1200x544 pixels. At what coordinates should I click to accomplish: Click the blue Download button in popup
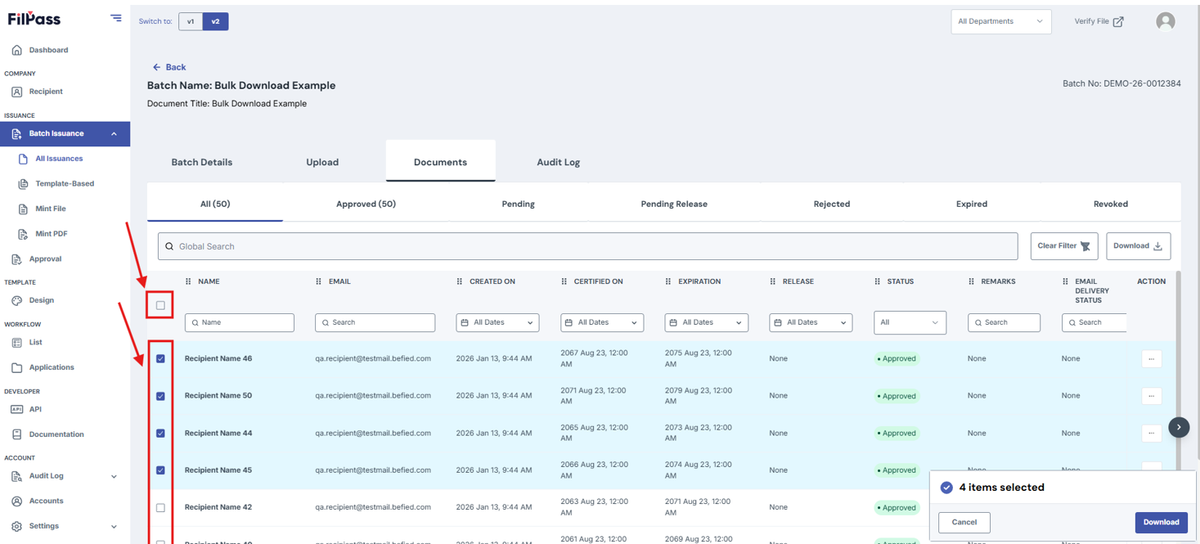[1161, 522]
